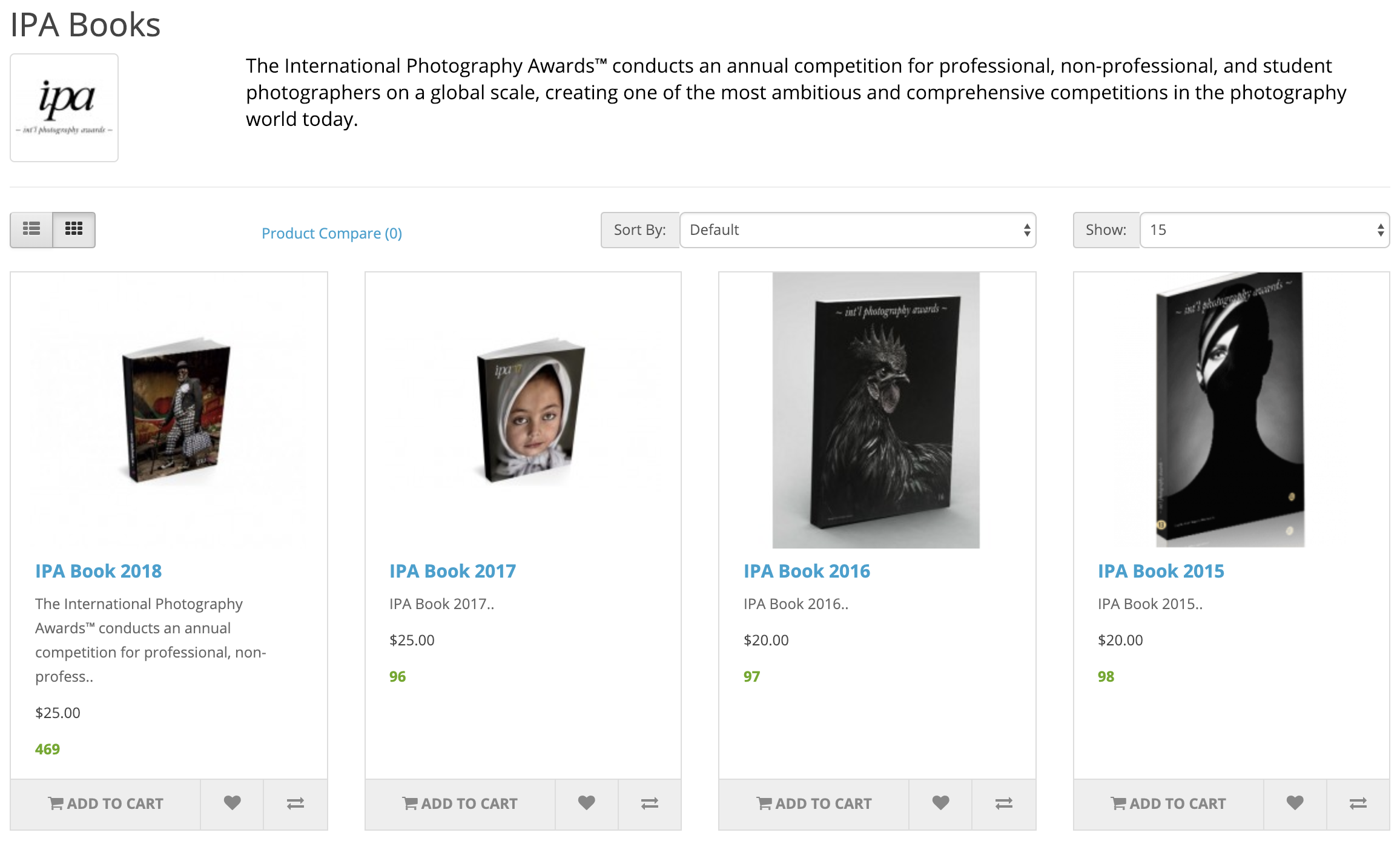Compare the IPA Book 2015 product
This screenshot has width=1400, height=844.
coord(1358,803)
